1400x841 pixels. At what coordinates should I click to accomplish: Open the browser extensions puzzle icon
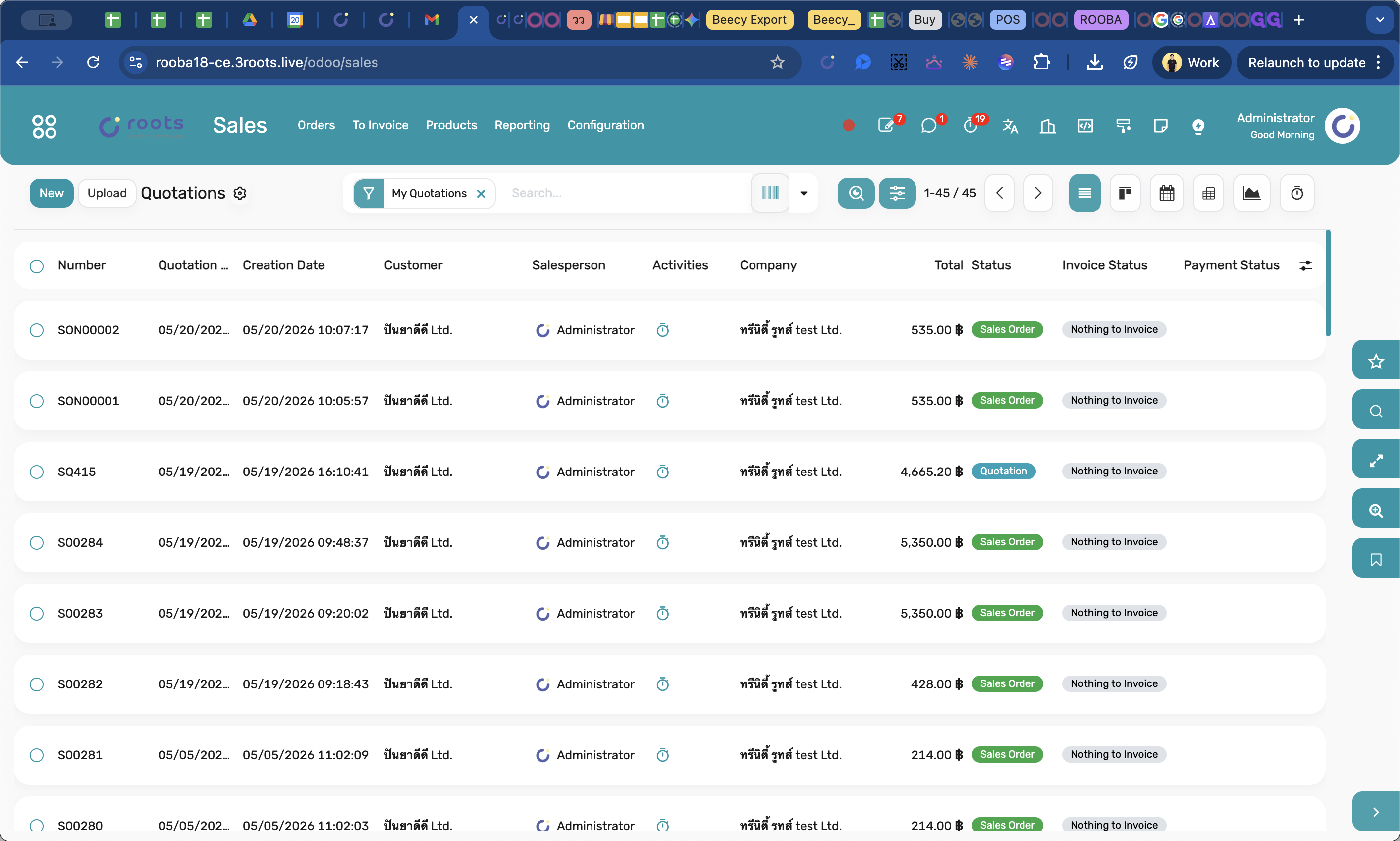click(1042, 62)
